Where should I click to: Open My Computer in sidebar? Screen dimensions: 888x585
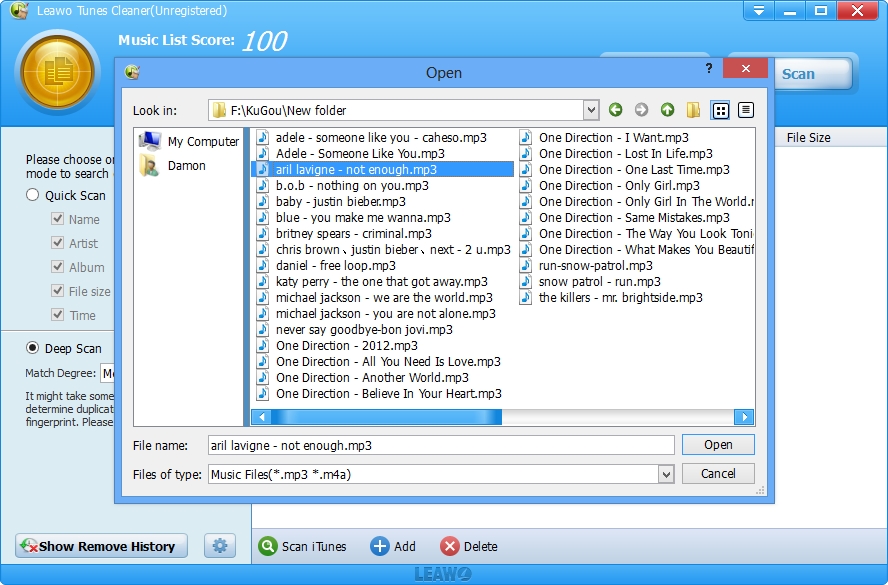coord(190,142)
